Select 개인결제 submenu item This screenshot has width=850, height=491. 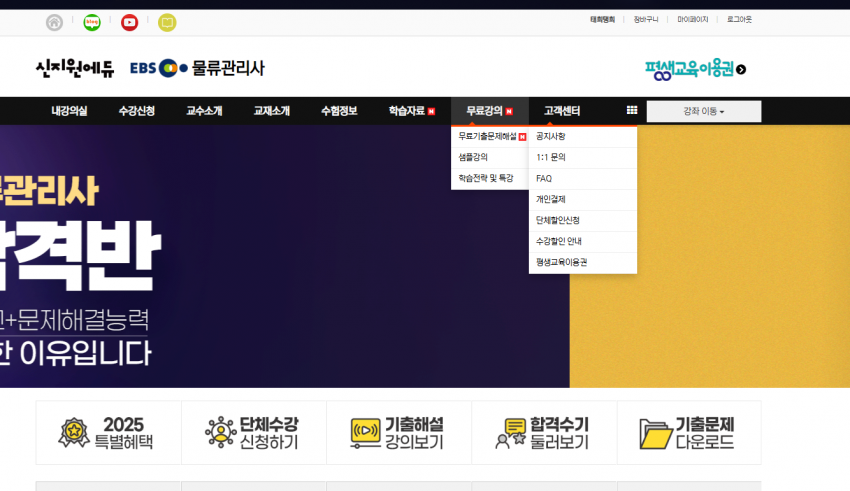click(583, 199)
